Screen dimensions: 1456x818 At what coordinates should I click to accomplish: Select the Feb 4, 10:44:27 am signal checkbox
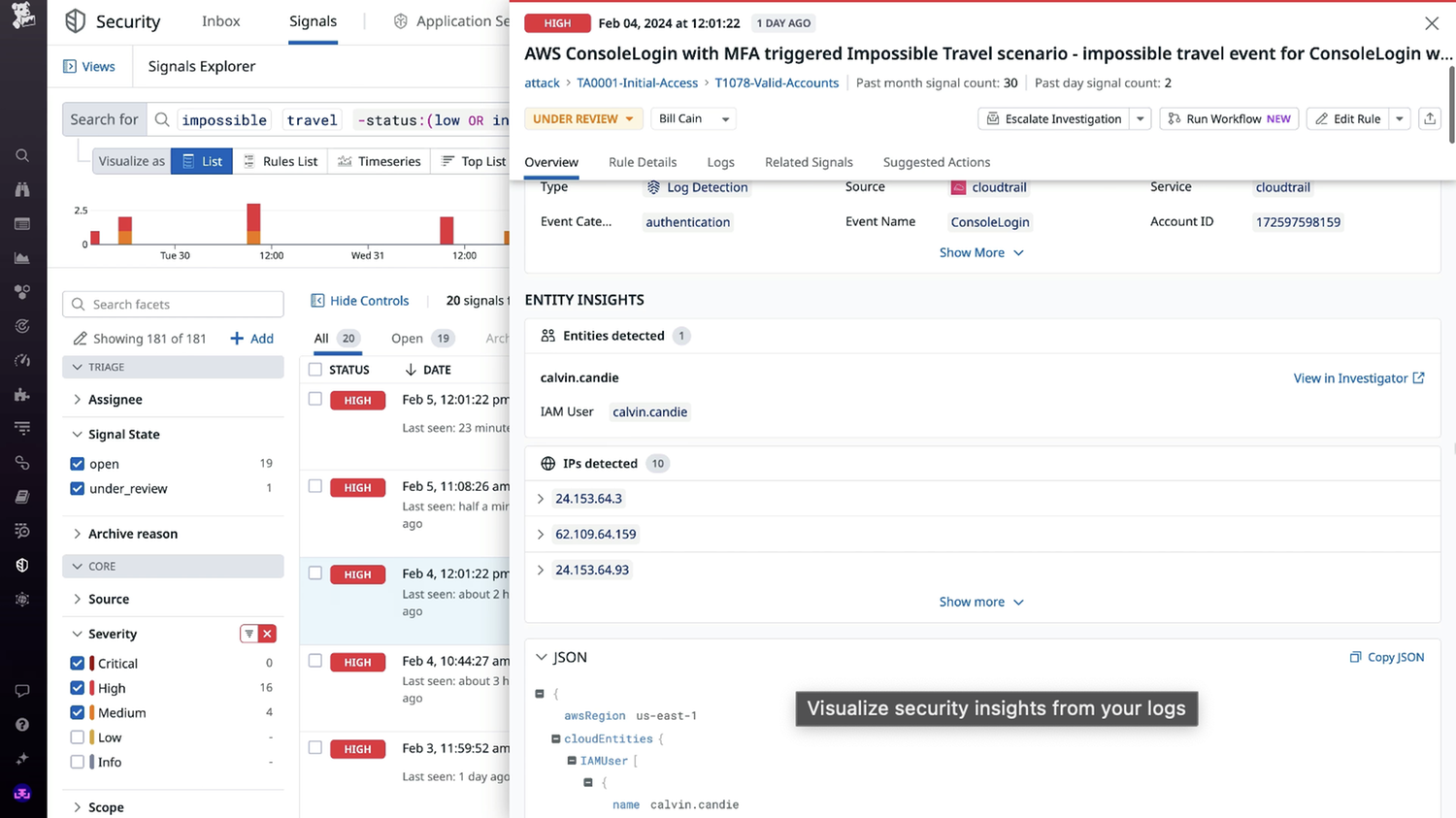point(315,661)
